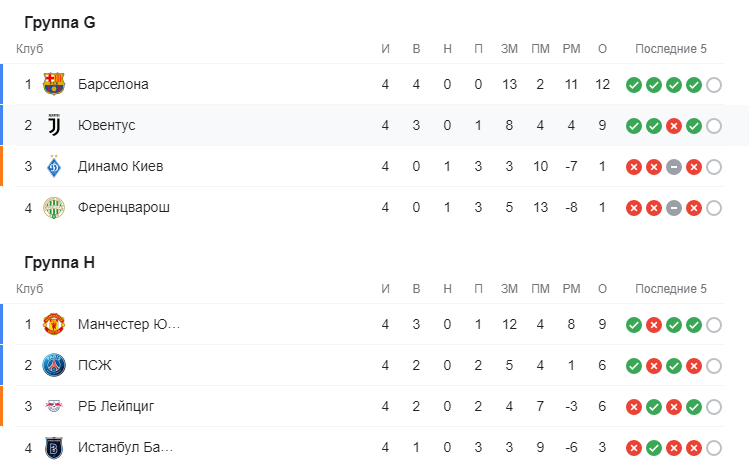Click Juventus's red loss result icon
This screenshot has height=468, width=749.
pos(673,126)
